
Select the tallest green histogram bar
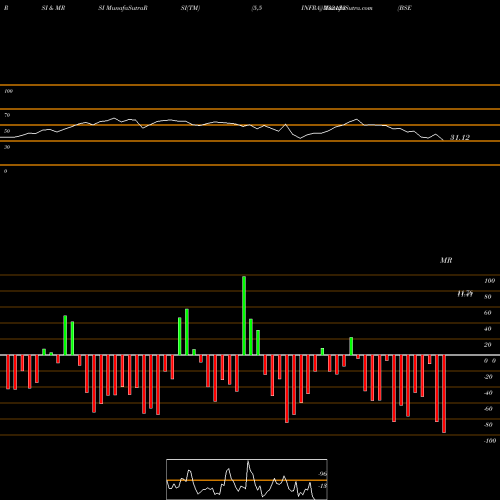pyautogui.click(x=244, y=316)
